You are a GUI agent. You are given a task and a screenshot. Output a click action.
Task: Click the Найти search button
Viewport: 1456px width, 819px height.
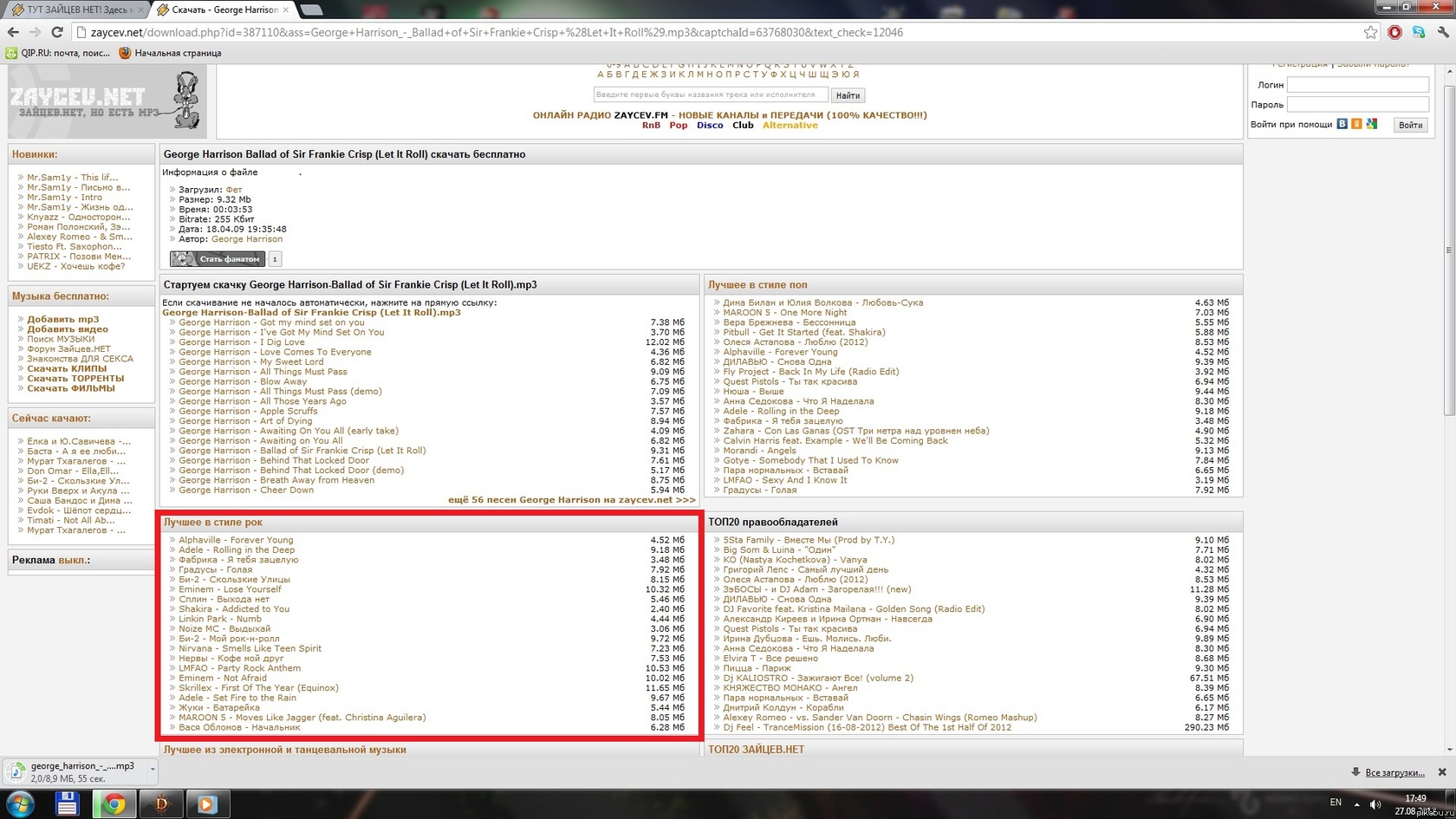coord(848,95)
